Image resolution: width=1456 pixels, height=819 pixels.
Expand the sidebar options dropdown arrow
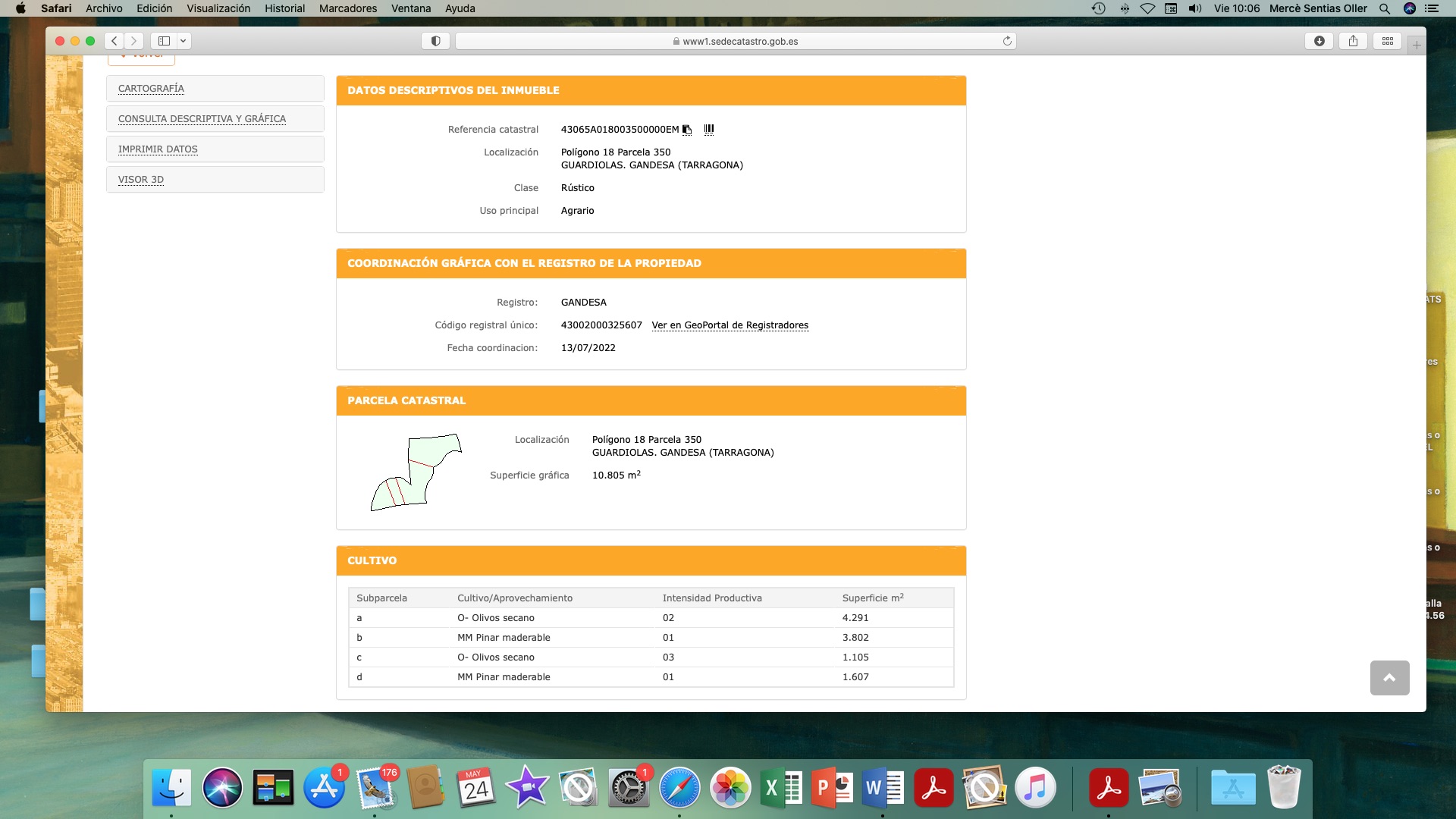[x=183, y=41]
